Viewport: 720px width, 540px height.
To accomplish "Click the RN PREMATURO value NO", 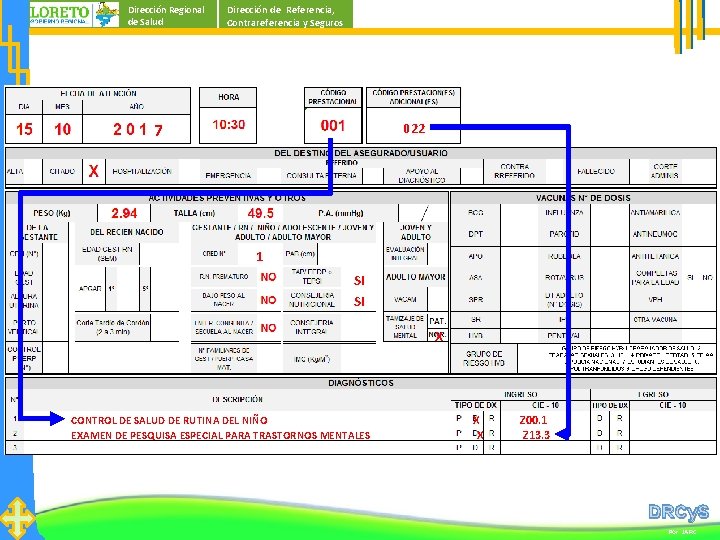I will tap(268, 277).
